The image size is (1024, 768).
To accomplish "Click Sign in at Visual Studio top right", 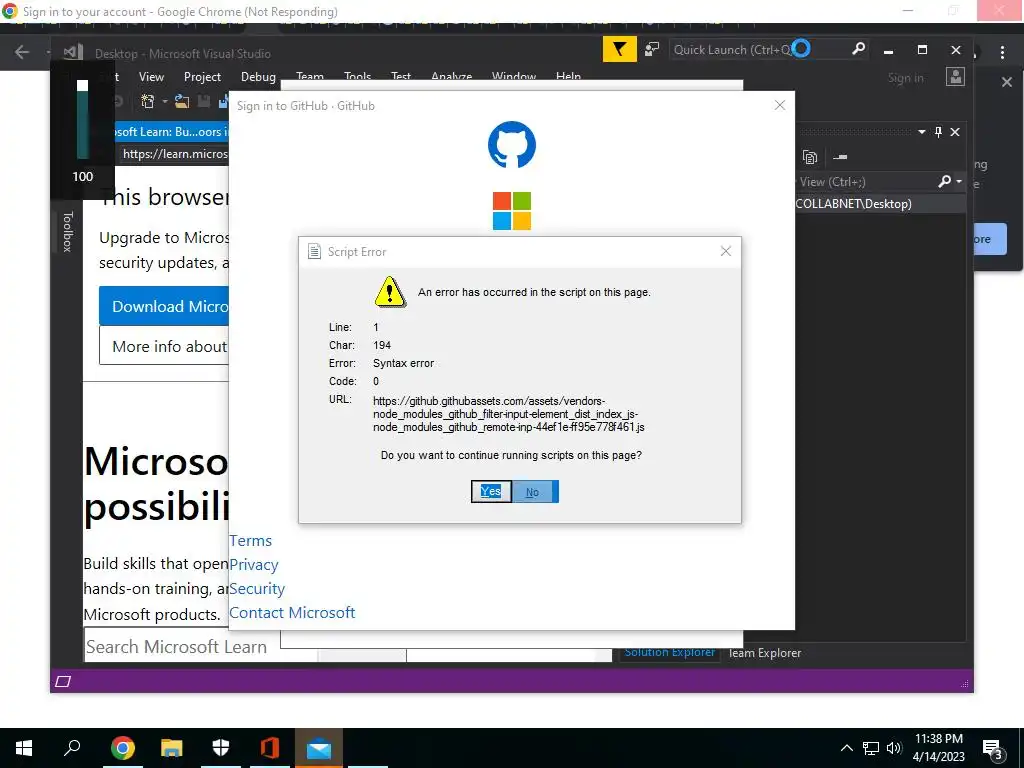I will click(x=905, y=78).
